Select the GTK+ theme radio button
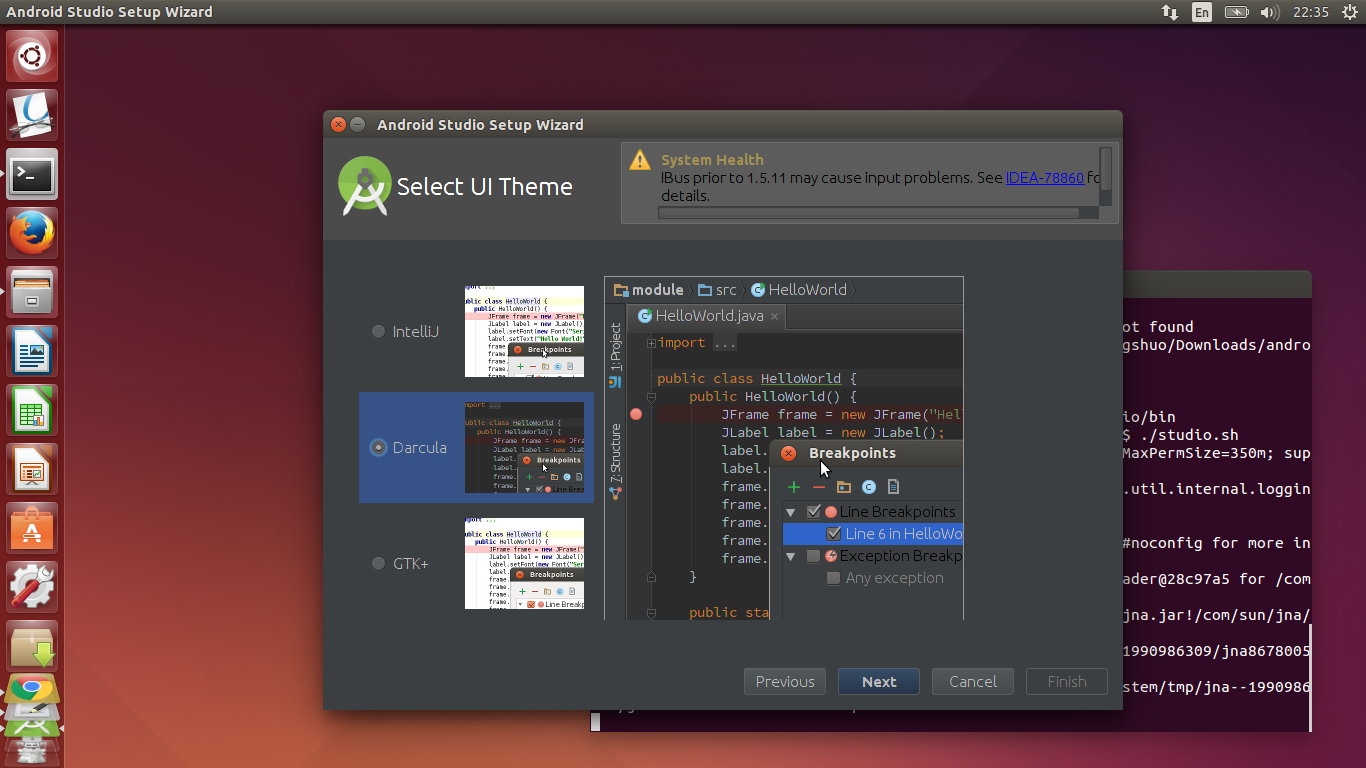 click(378, 563)
